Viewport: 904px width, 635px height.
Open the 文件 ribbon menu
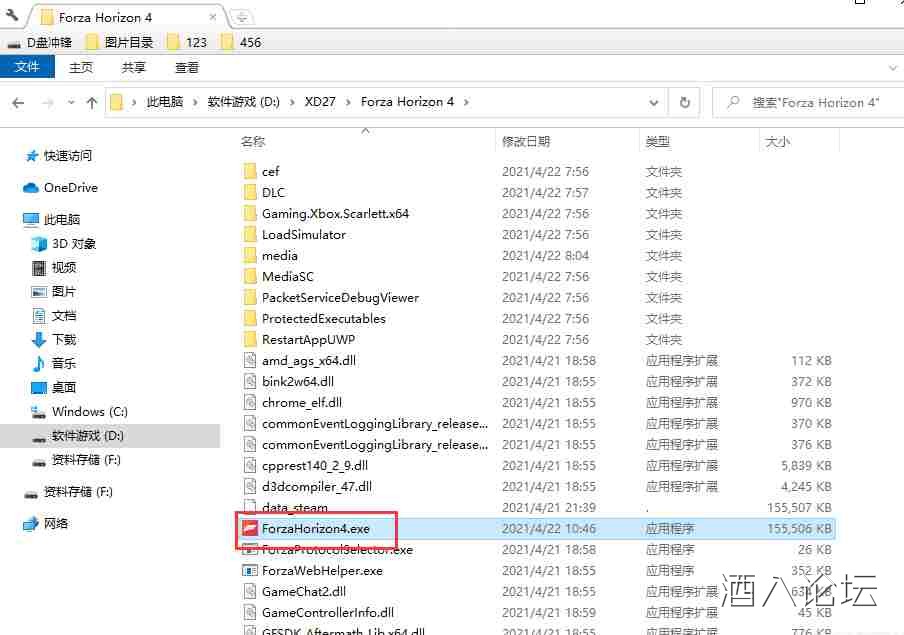coord(27,67)
